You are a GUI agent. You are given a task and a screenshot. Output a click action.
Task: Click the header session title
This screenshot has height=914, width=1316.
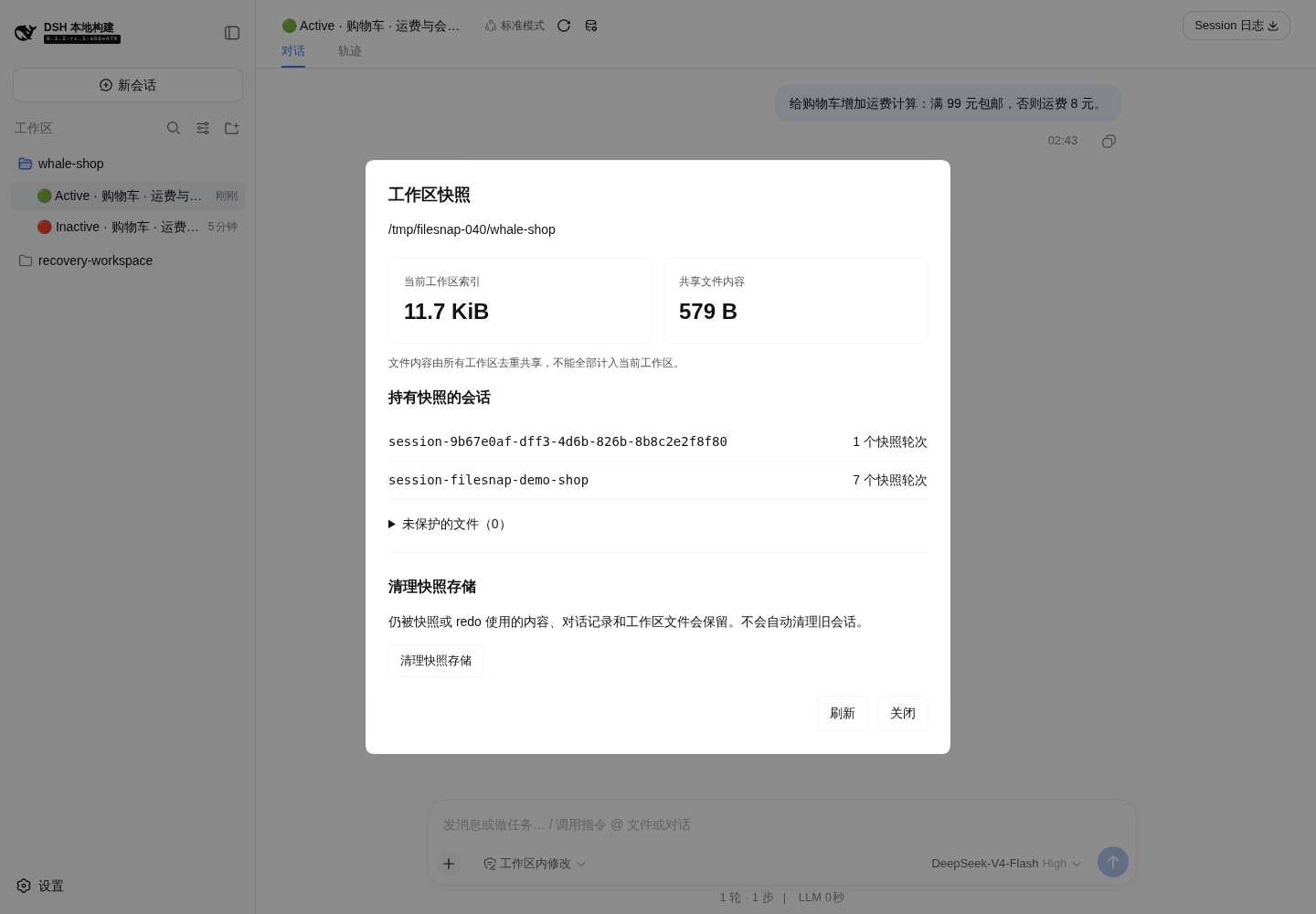pyautogui.click(x=371, y=26)
